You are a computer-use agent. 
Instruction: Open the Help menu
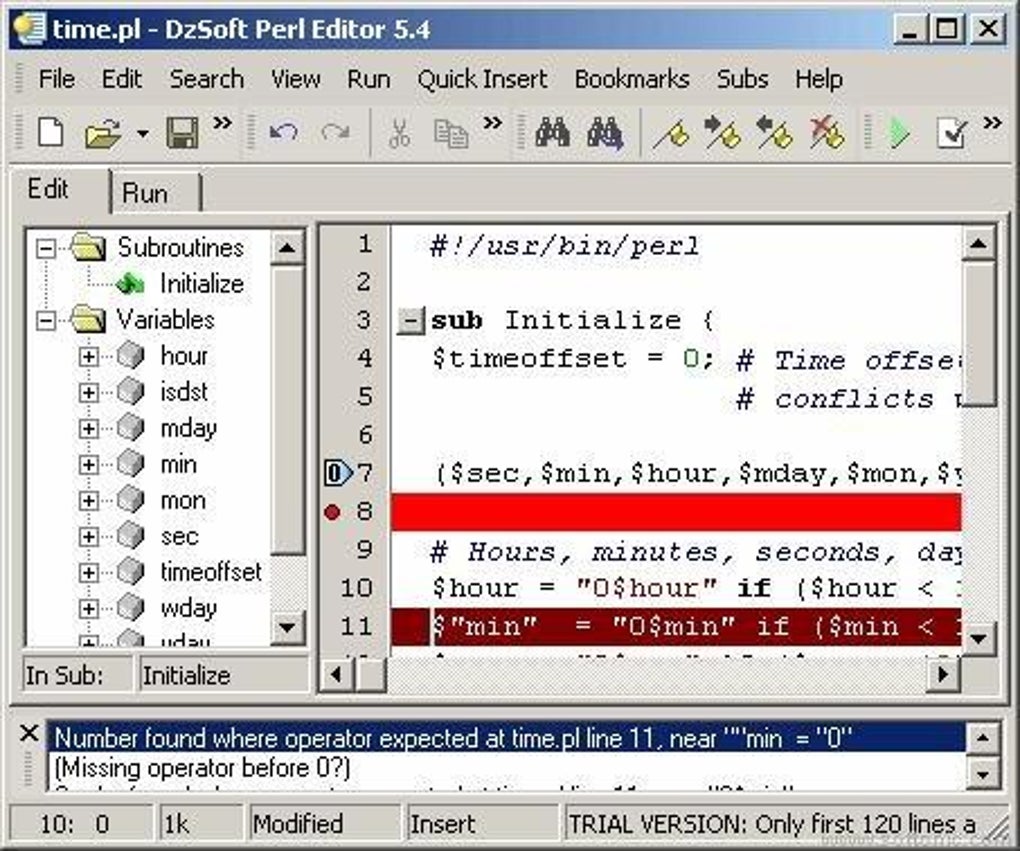coord(819,79)
